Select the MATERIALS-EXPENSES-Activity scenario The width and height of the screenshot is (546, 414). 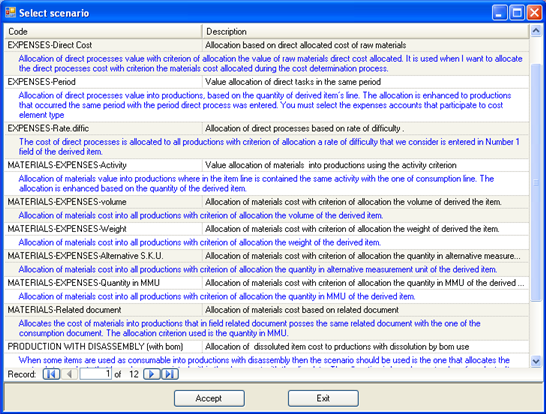[x=267, y=165]
